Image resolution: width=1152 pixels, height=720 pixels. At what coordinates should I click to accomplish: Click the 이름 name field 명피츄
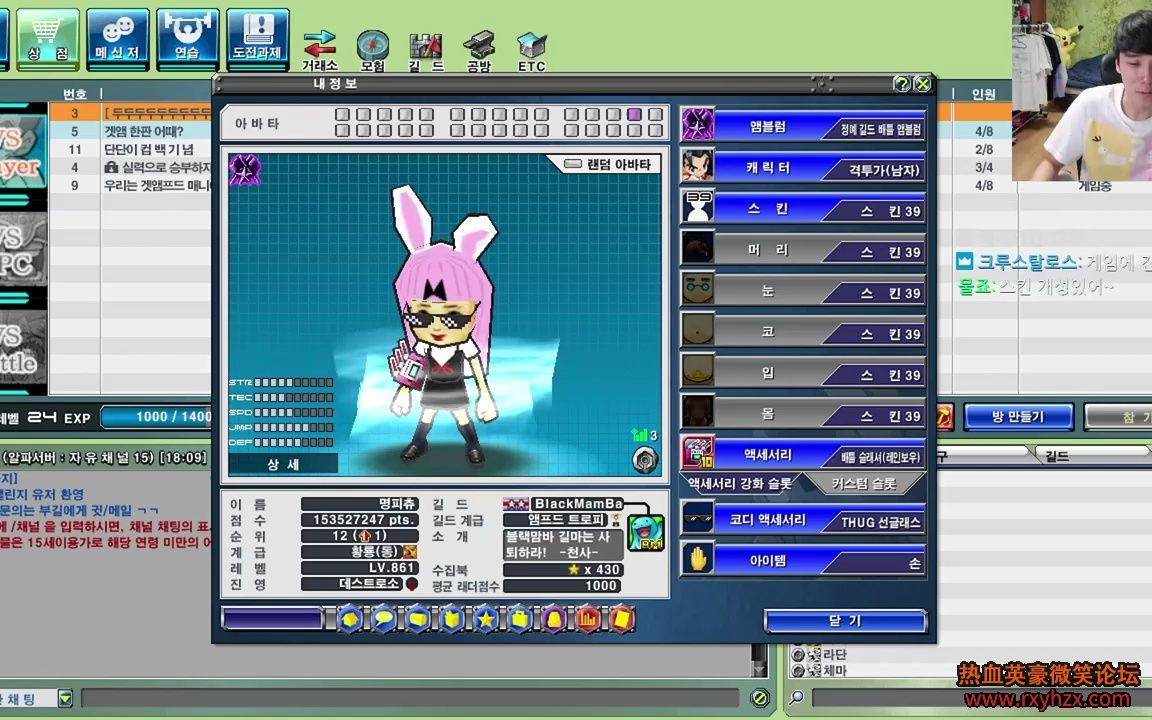[x=359, y=504]
